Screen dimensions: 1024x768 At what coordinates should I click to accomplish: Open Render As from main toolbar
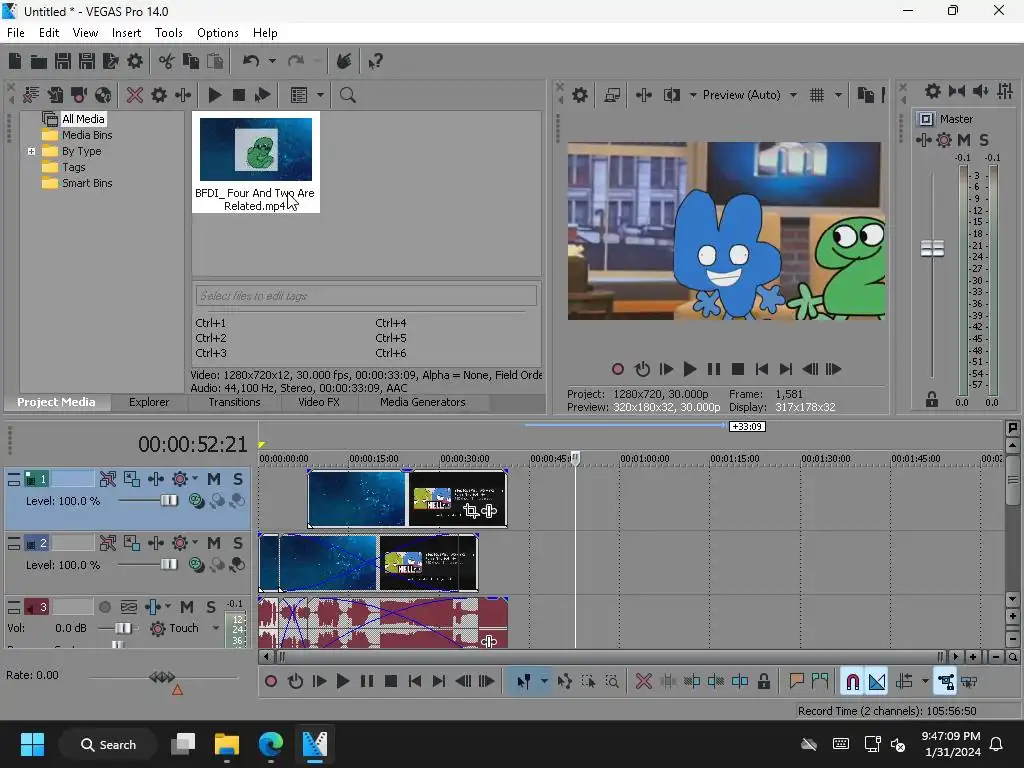(x=111, y=61)
